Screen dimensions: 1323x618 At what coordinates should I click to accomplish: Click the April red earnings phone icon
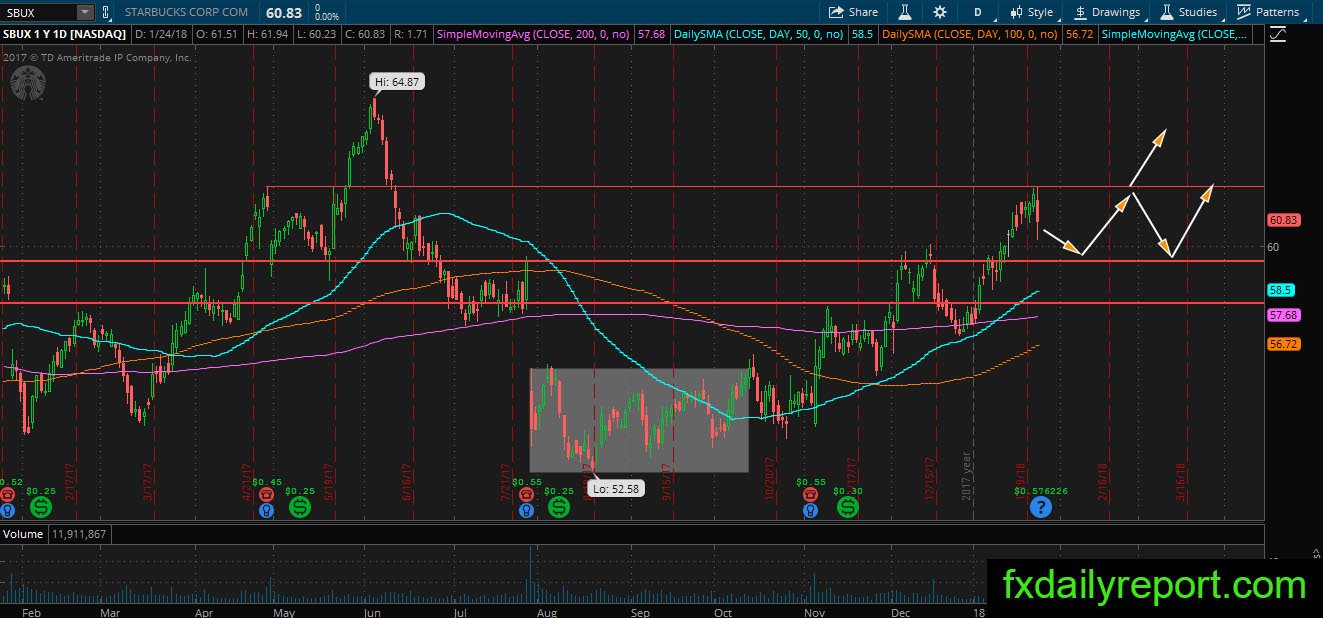click(266, 494)
